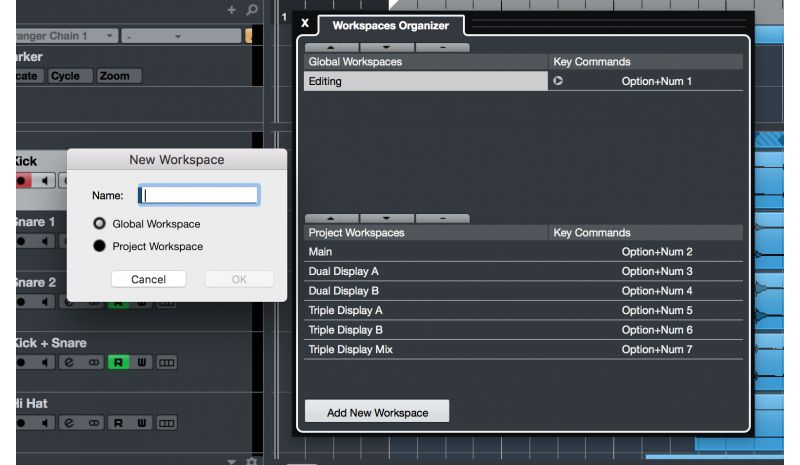Click the link icon on Kick + Snare

coord(94,362)
